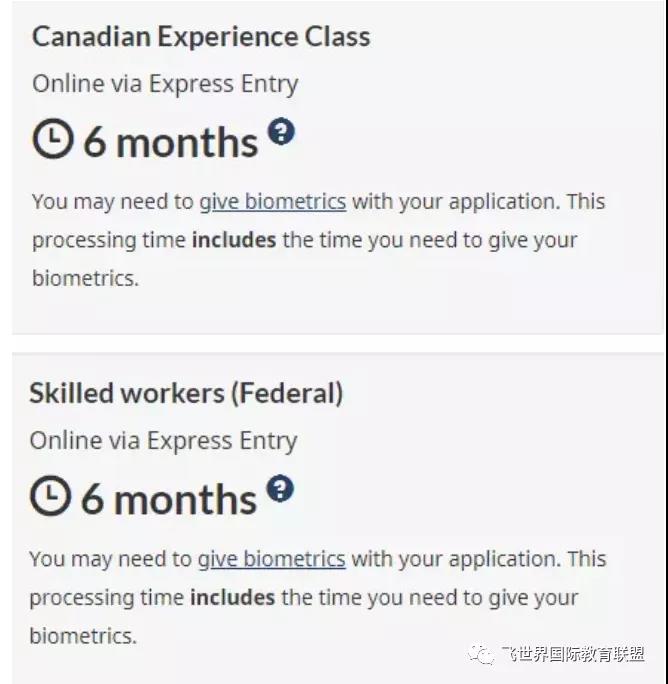The height and width of the screenshot is (684, 668).
Task: Click the Chinese watermark text at bottom right
Action: (x=573, y=654)
